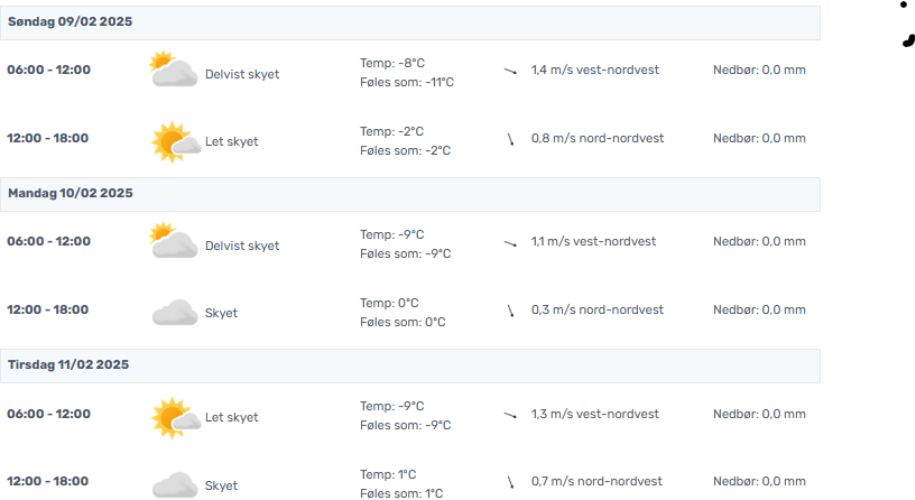This screenshot has height=500, width=915.
Task: Click the Skyet cloud icon on Tirsdag 12:00 - 18:00
Action: pyautogui.click(x=174, y=485)
